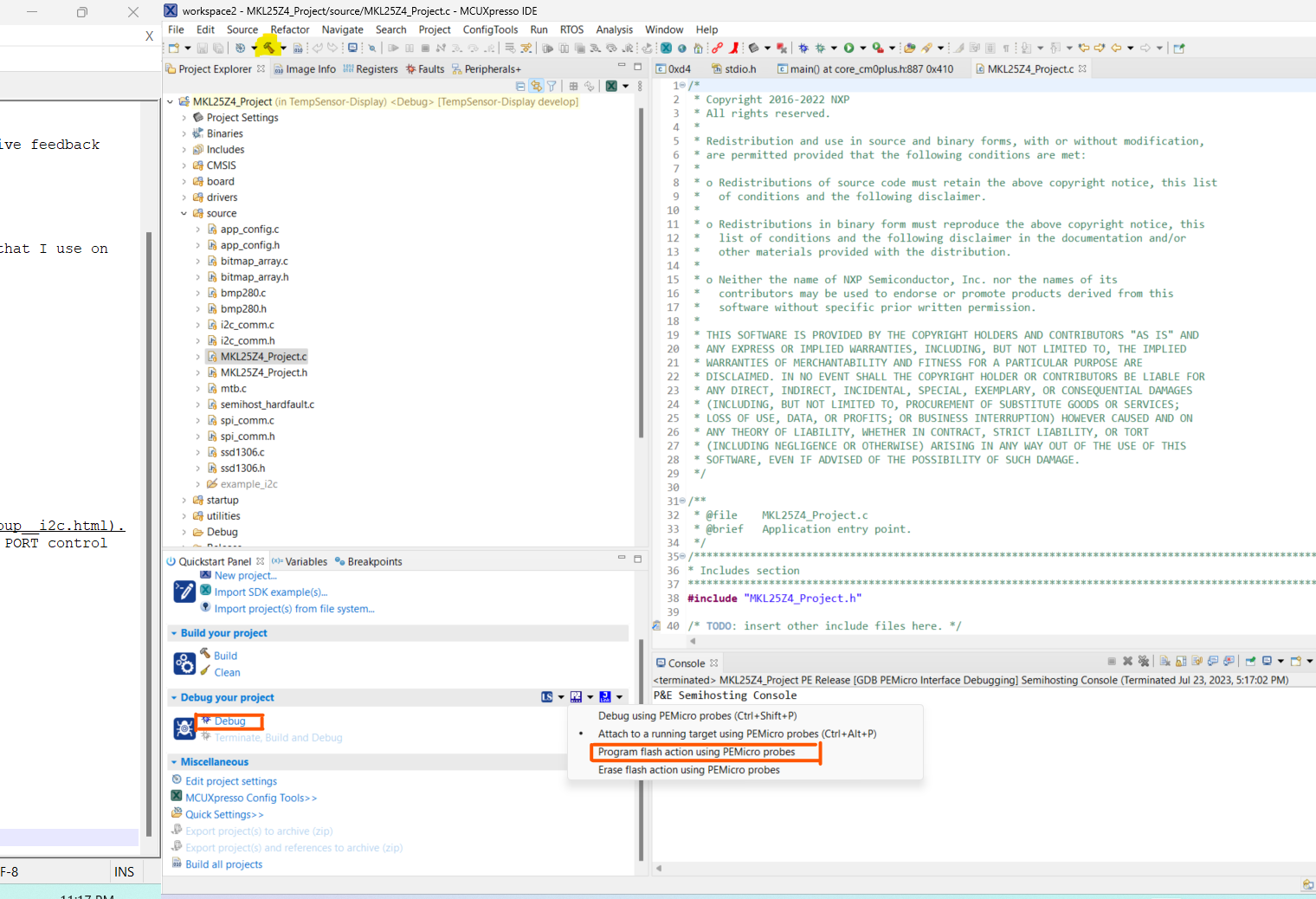
Task: Switch to the Registers tab
Action: pyautogui.click(x=371, y=69)
